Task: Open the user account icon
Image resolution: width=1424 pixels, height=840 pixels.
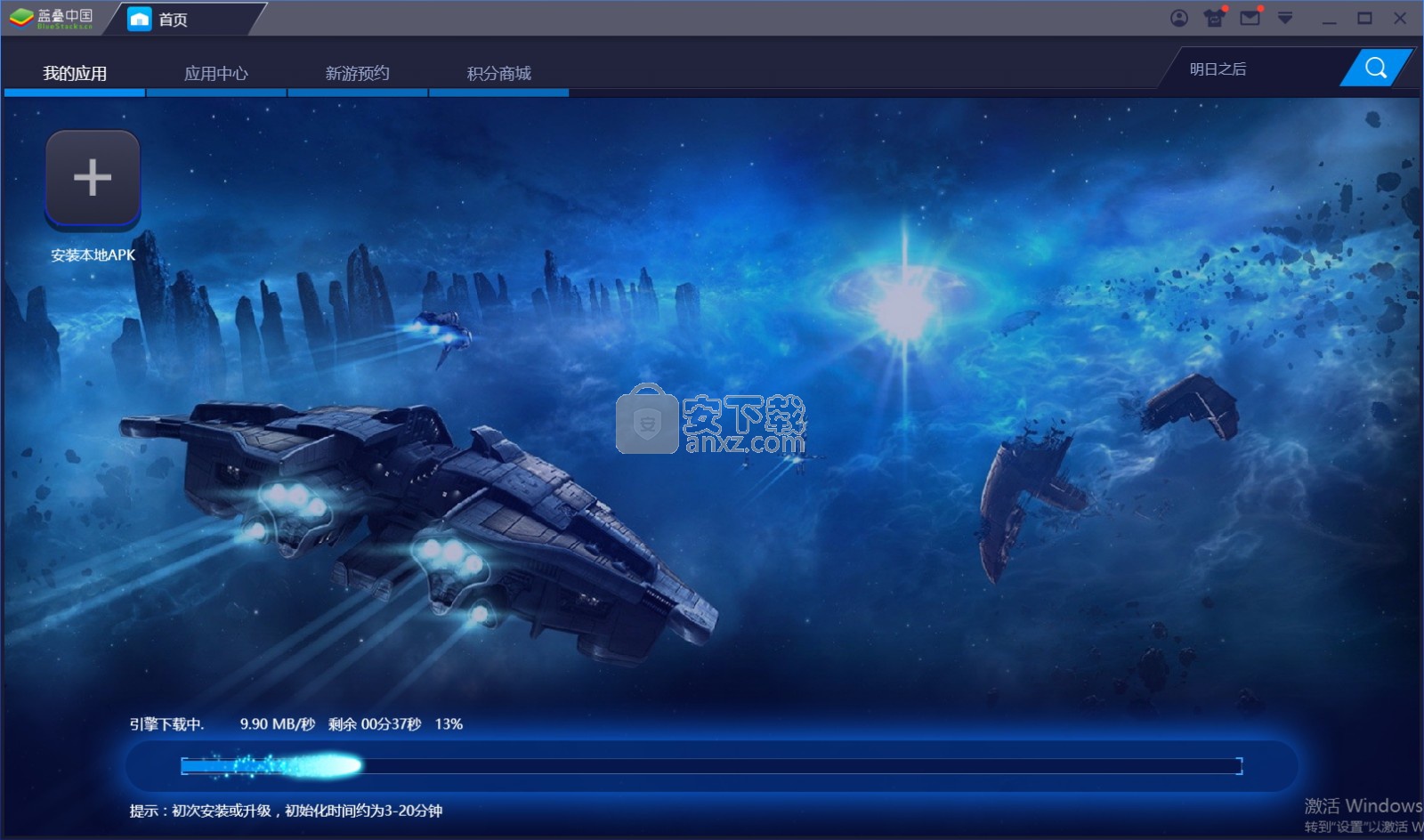Action: 1179,18
